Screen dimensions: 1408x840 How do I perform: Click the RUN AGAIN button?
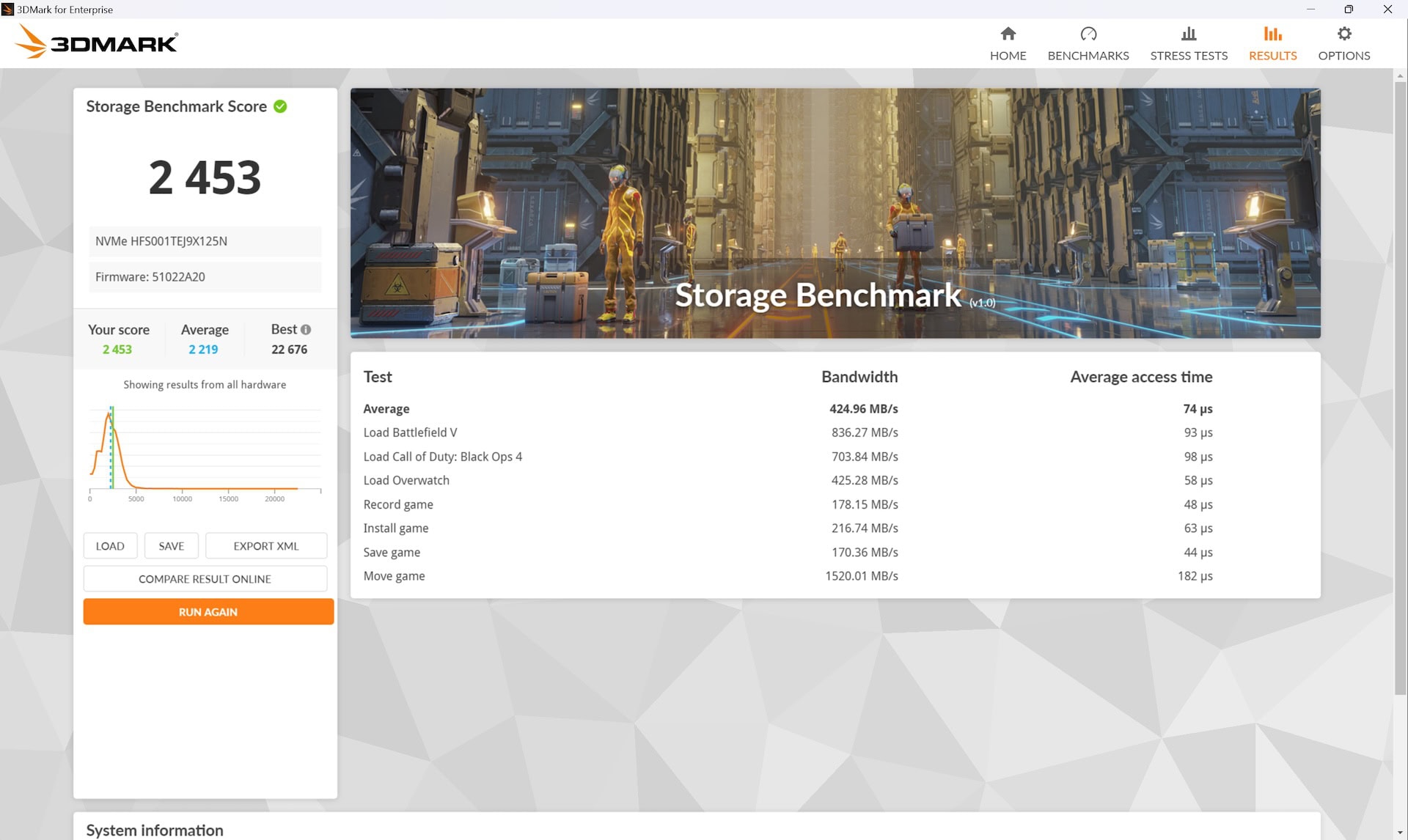coord(208,611)
